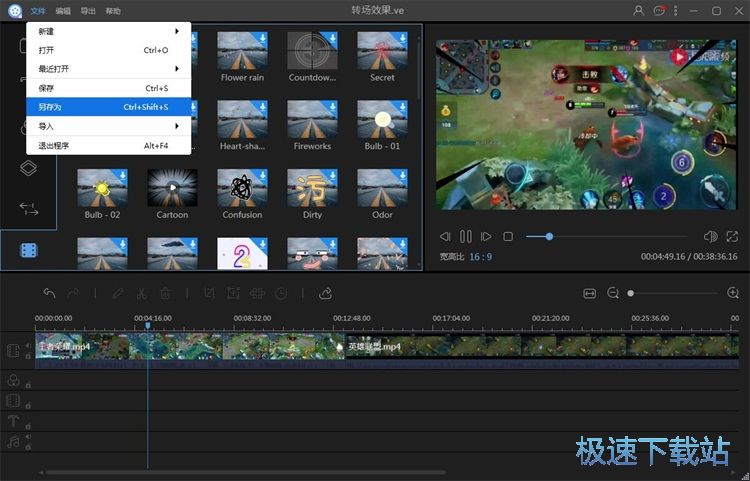Mute the video track audio
Screen dimensions: 750x481
pyautogui.click(x=28, y=345)
